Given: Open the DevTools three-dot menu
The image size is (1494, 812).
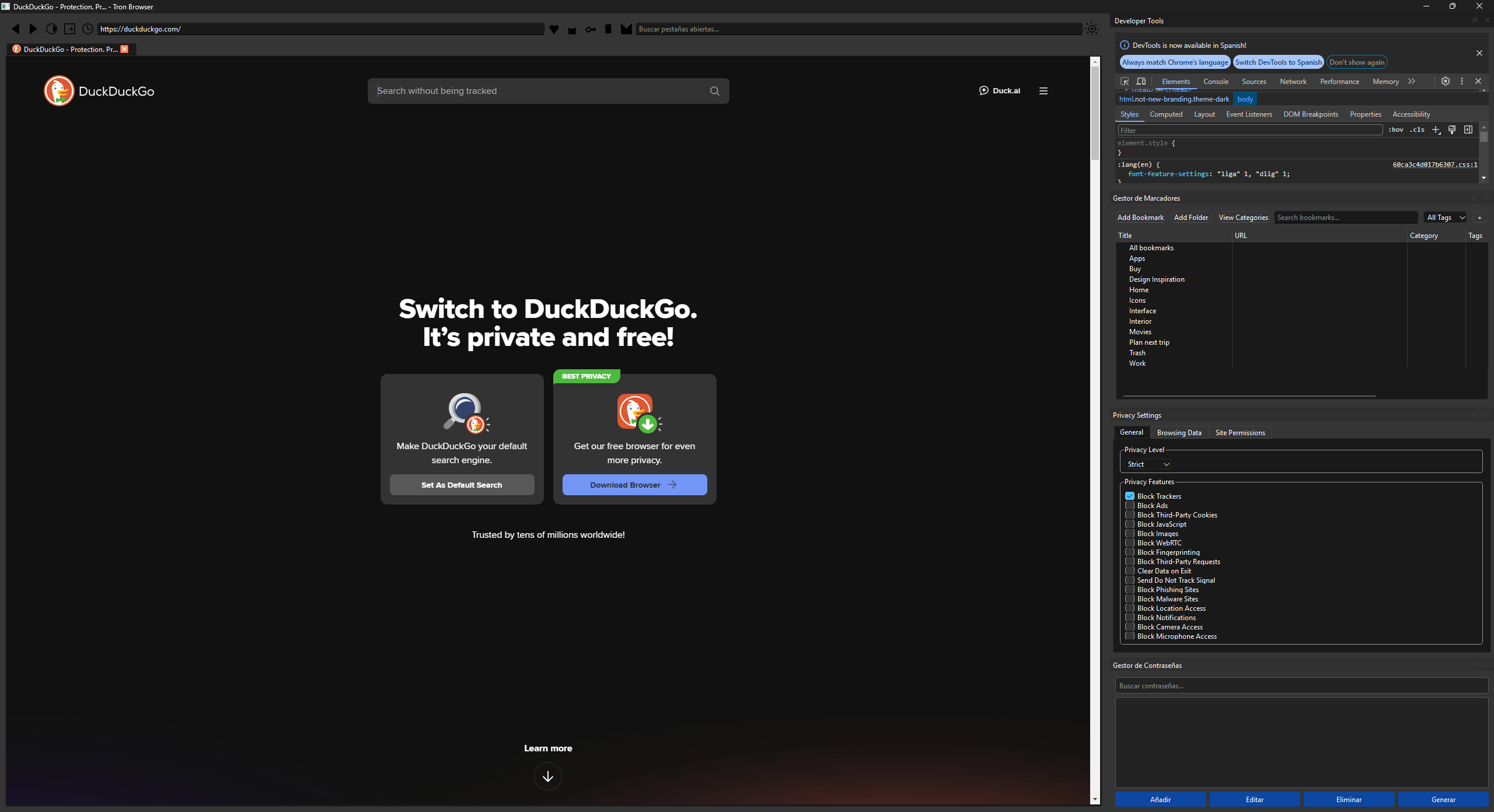Looking at the screenshot, I should click(1462, 81).
